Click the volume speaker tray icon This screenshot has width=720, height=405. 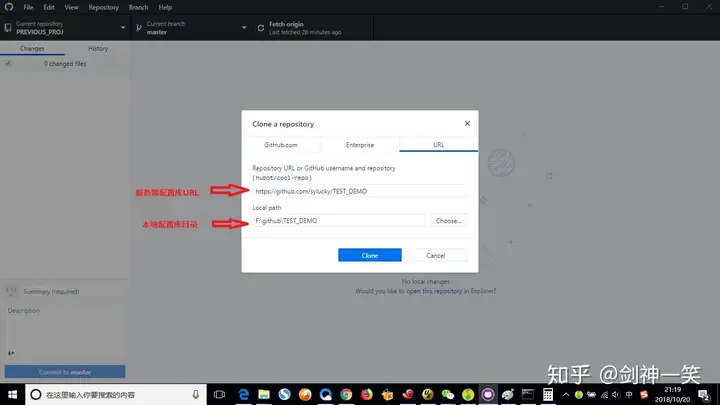[x=616, y=394]
